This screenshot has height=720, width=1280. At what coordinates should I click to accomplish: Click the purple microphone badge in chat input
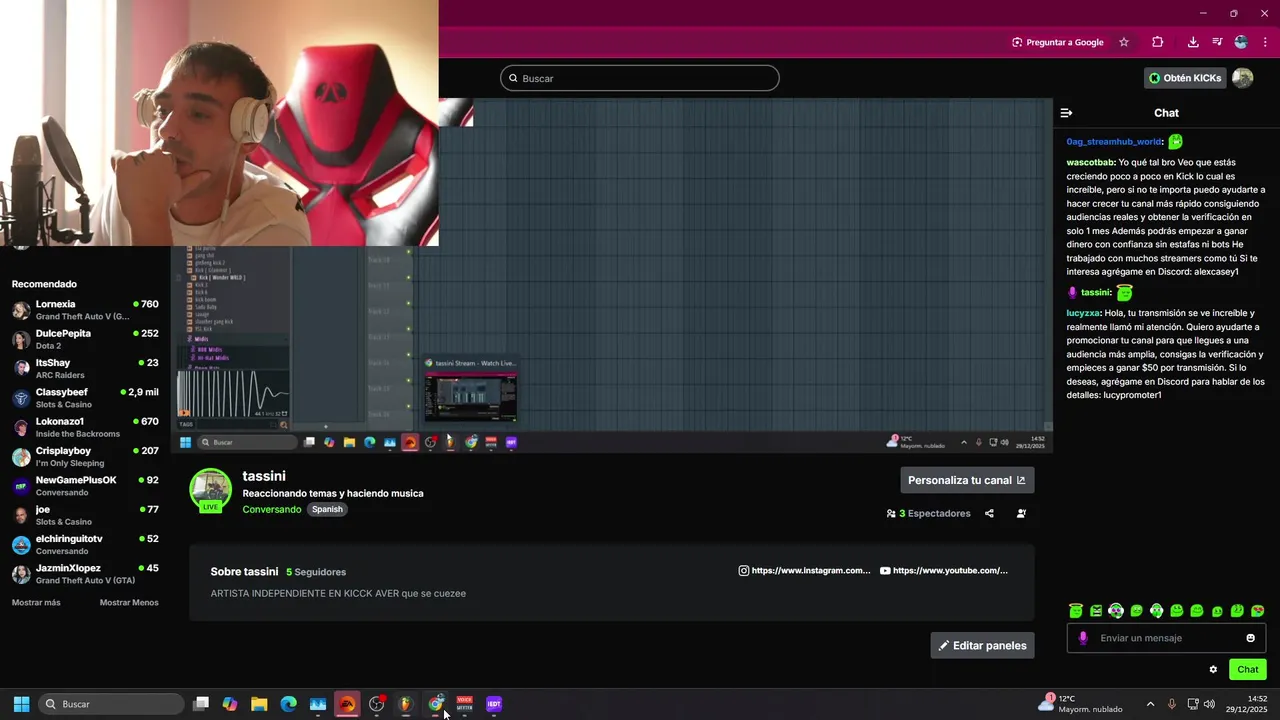point(1083,638)
